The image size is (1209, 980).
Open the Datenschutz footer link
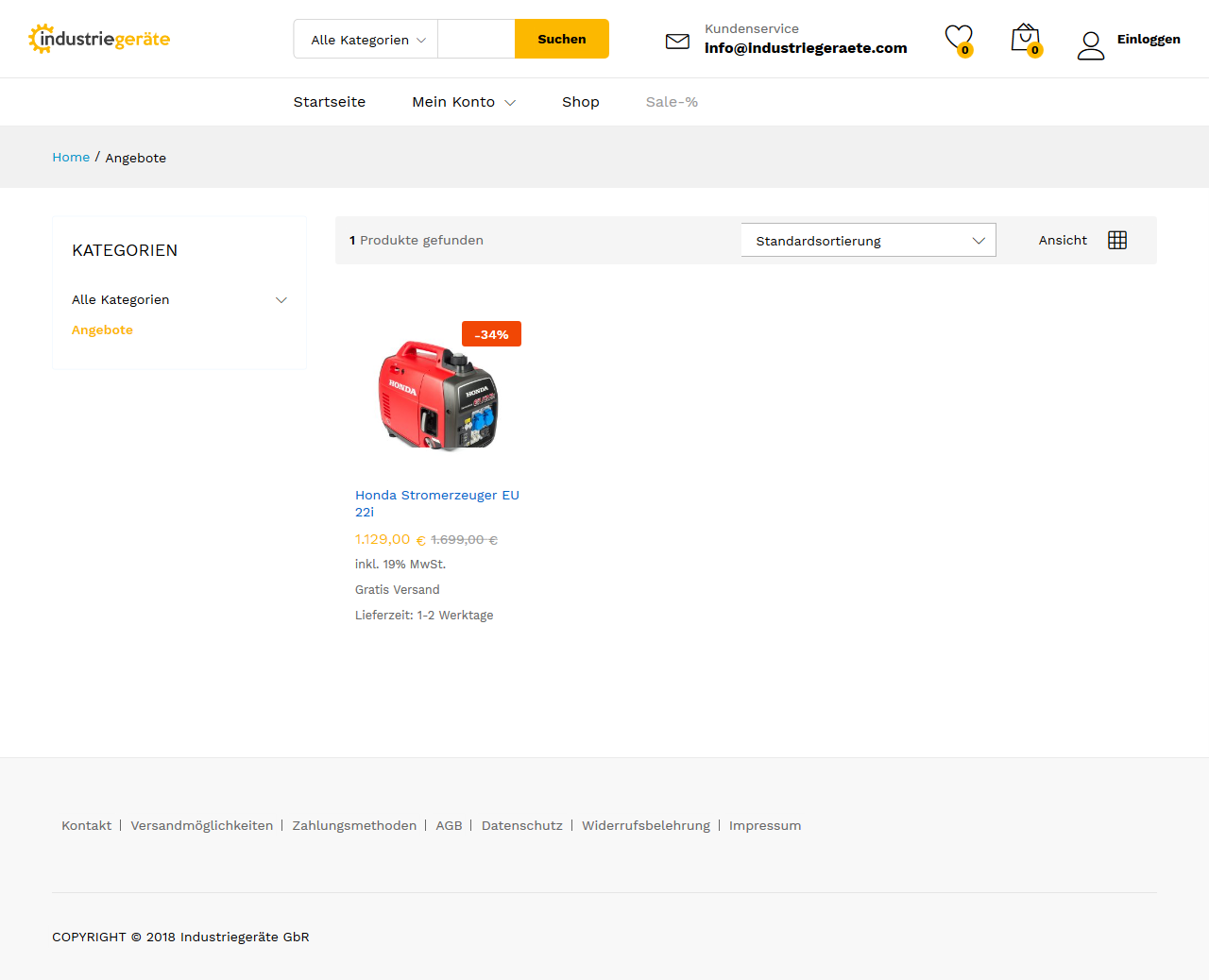(x=521, y=825)
